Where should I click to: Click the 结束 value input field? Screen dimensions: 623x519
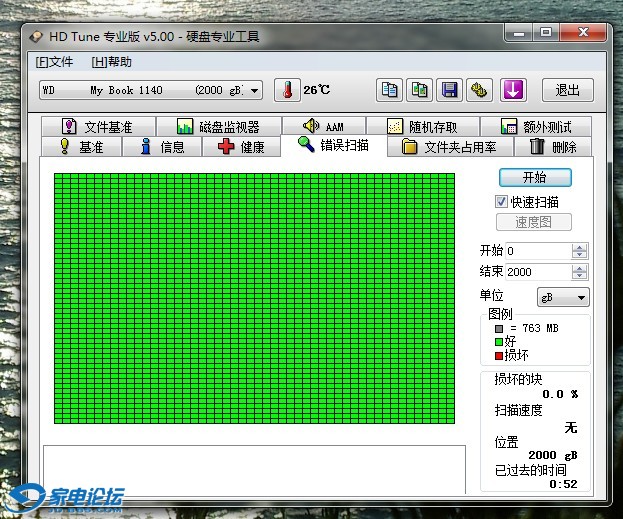pos(538,272)
